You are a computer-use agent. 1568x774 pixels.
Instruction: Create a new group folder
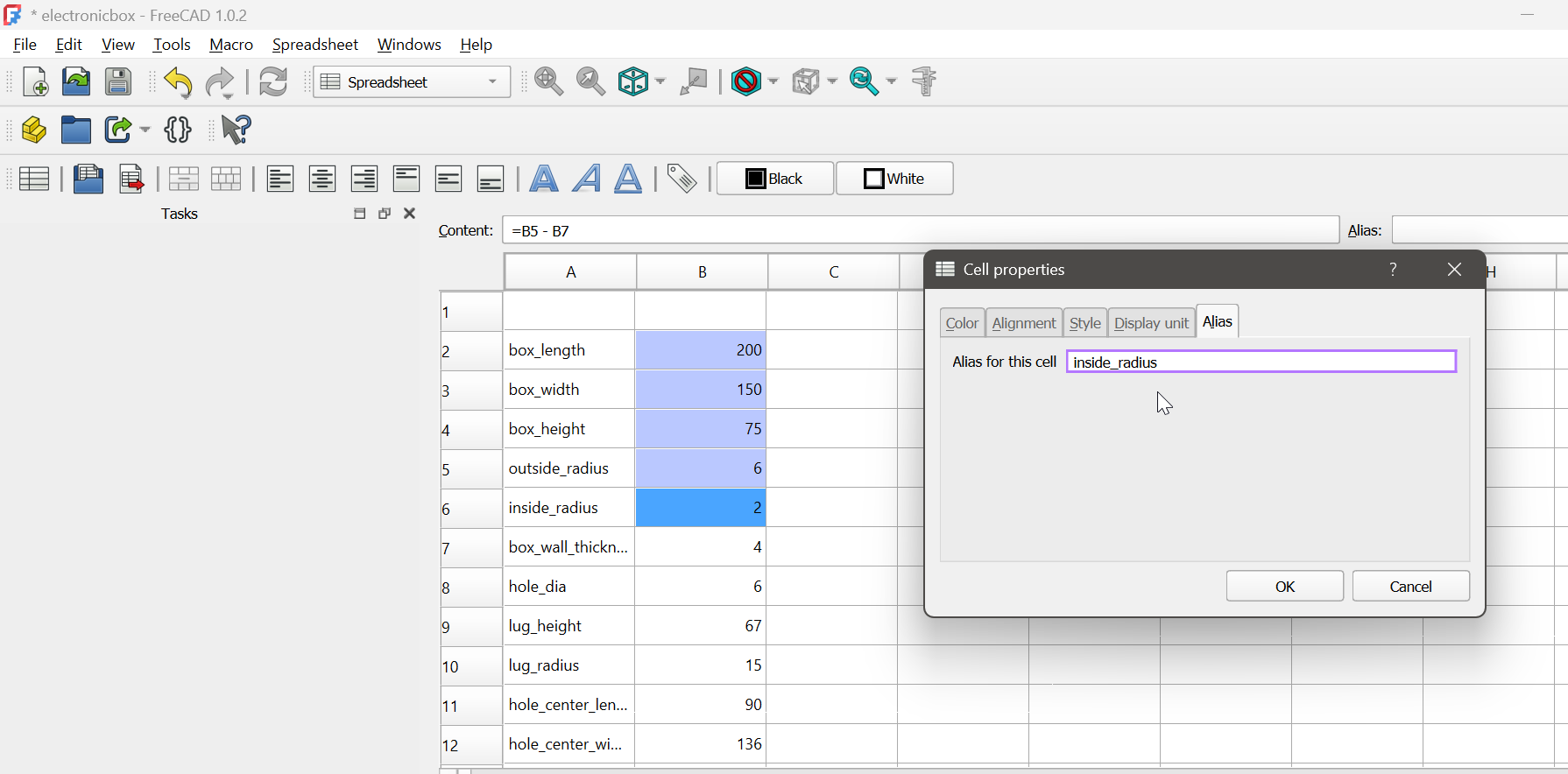tap(76, 130)
